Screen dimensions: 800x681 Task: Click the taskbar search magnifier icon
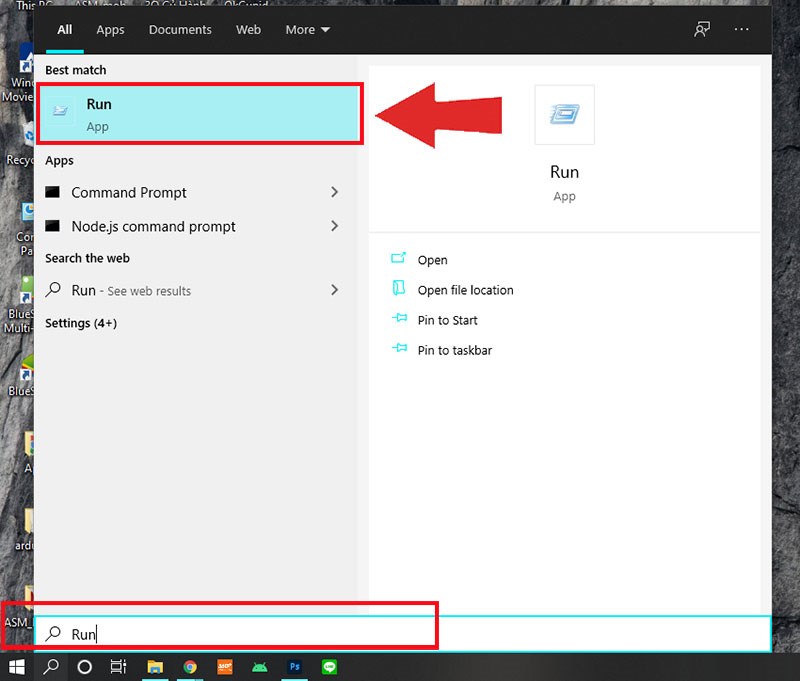tap(51, 667)
